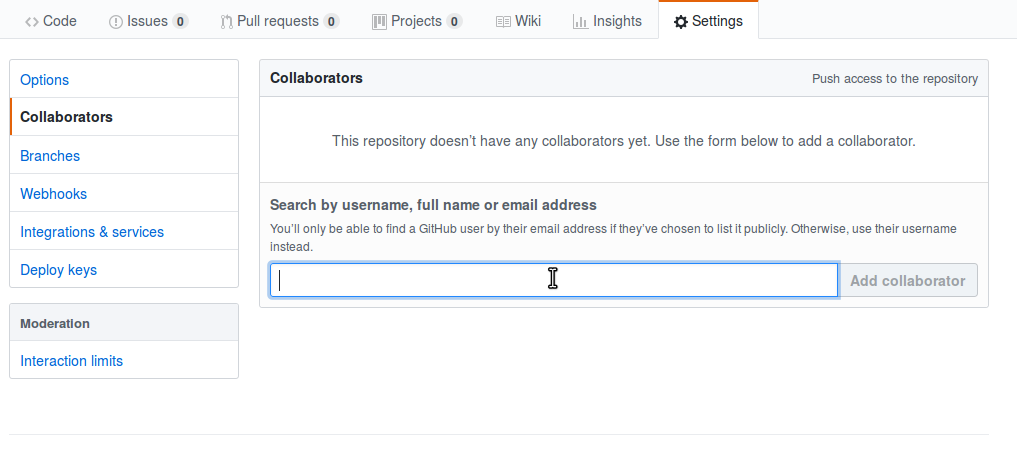Focus the collaborator search input field
The image size is (1017, 451).
[x=554, y=280]
